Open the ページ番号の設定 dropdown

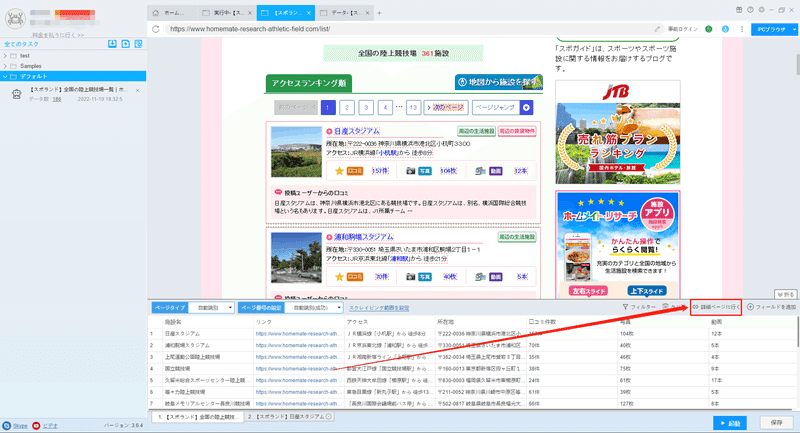314,308
